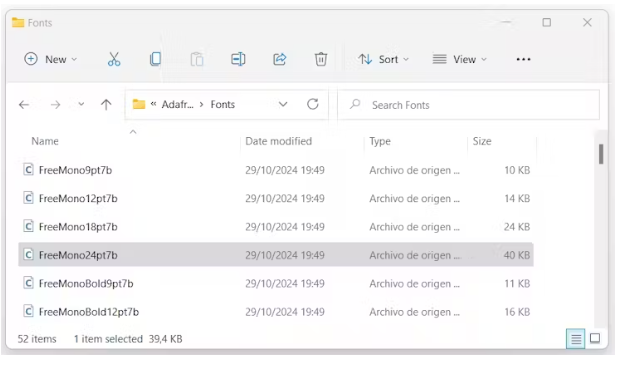
Task: Go up one folder level
Action: 106,105
